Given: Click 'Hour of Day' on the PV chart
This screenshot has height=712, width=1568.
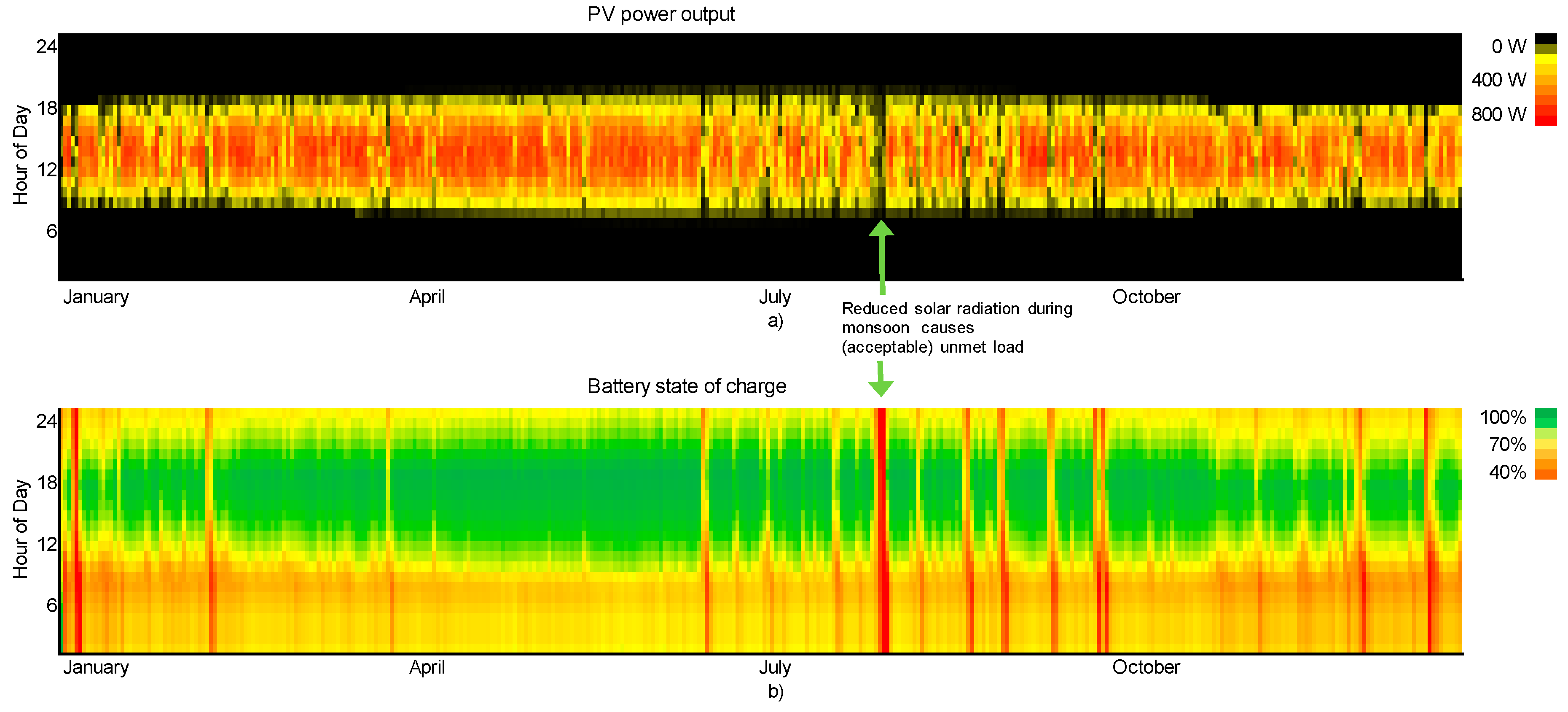Looking at the screenshot, I should [21, 155].
